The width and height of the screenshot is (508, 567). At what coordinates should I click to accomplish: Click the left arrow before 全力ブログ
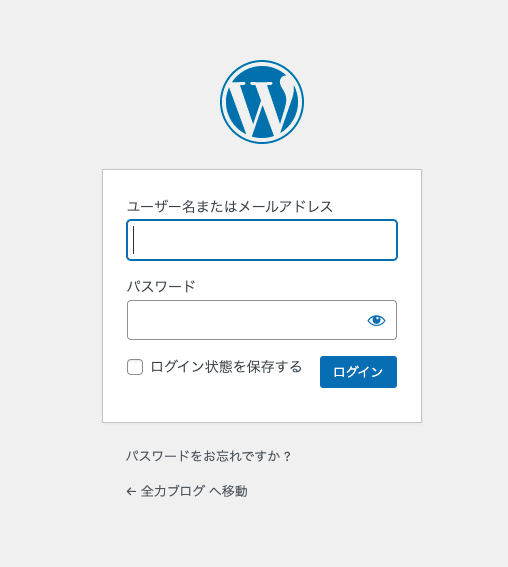131,491
